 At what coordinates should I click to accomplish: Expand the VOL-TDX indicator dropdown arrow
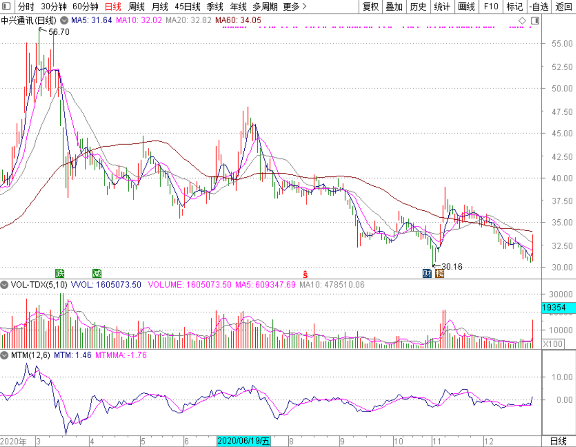point(4,285)
